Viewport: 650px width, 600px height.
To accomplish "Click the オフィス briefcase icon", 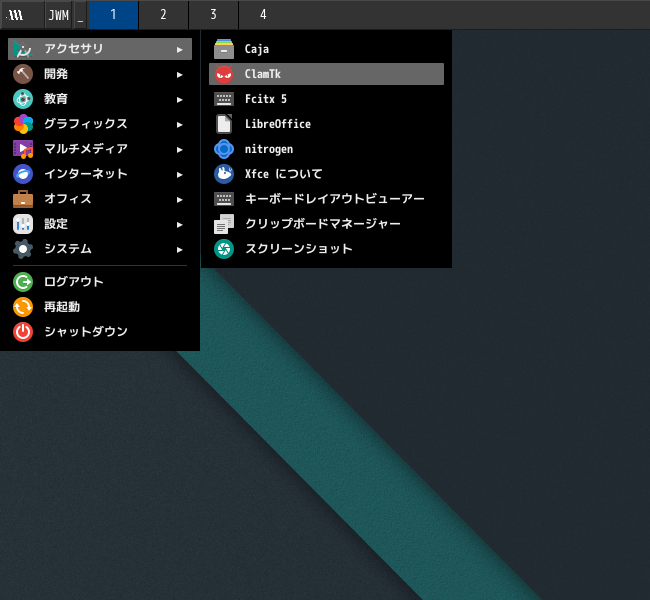I will [x=23, y=199].
